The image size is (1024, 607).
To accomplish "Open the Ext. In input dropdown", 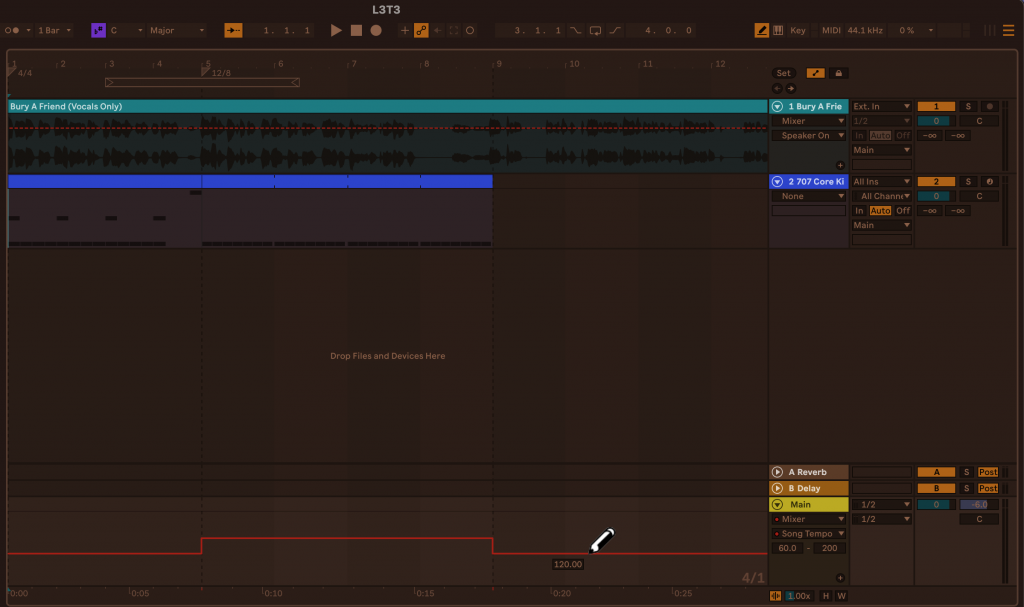I will 881,106.
